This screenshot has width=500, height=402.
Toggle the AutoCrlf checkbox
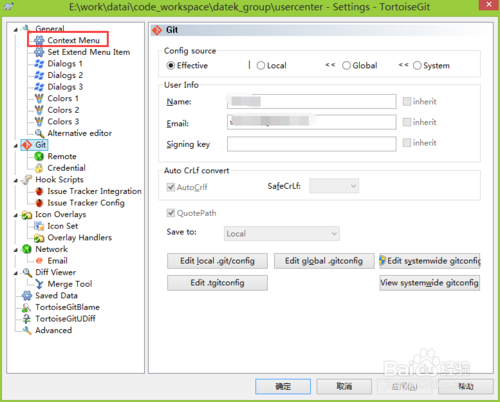pos(171,187)
